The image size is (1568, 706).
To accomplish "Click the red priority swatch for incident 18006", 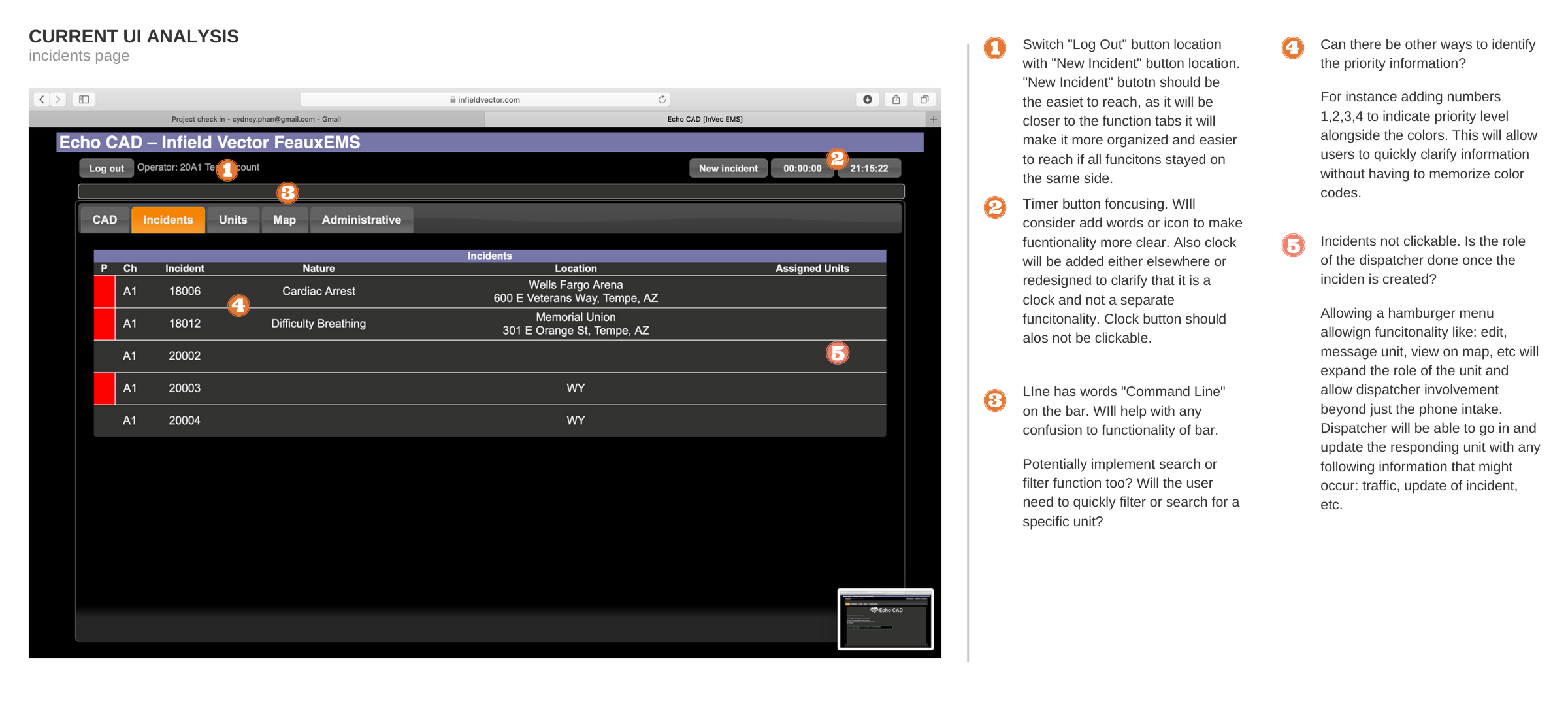I will pos(104,292).
